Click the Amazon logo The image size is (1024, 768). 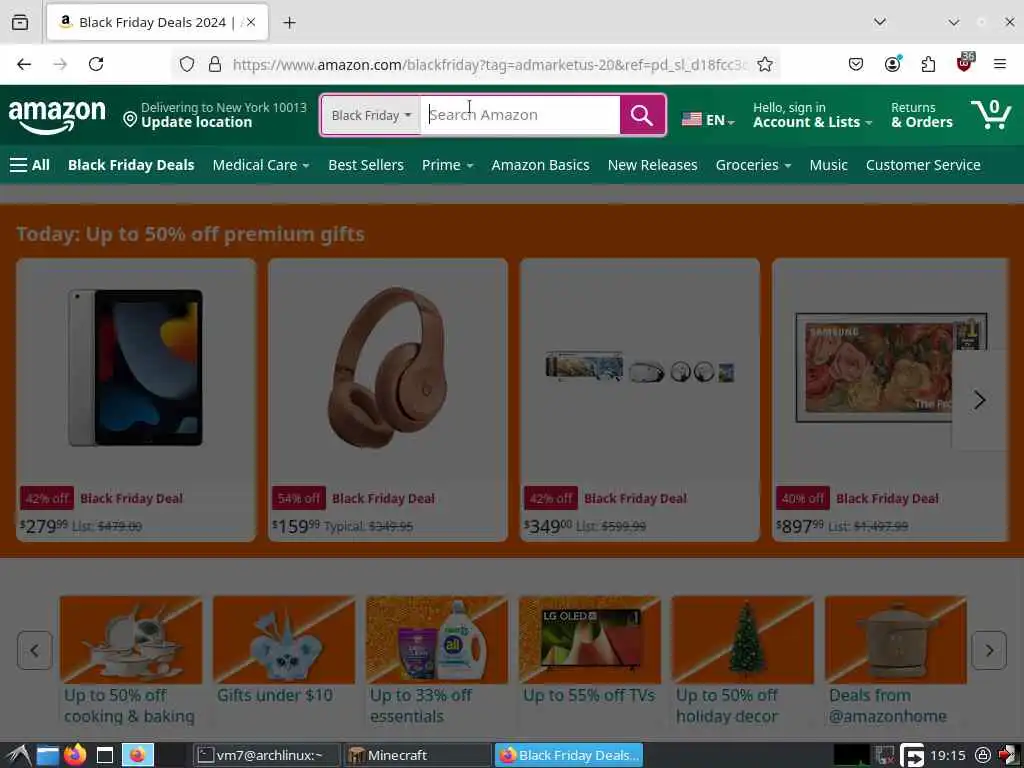click(x=57, y=116)
